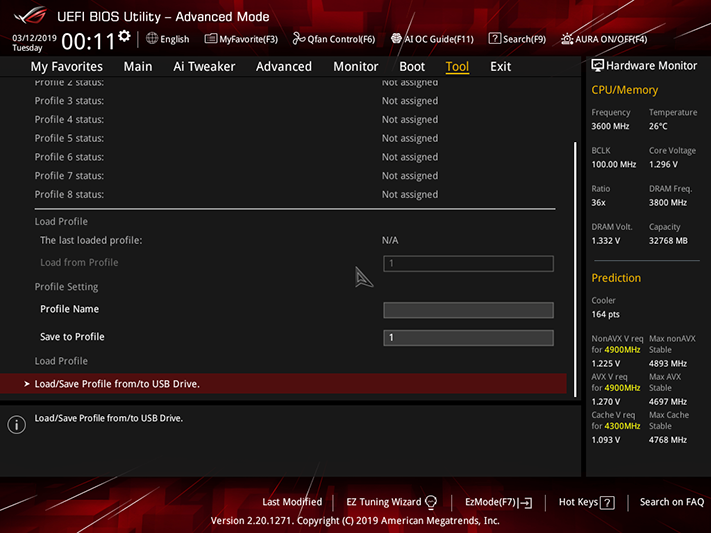Click the Prediction heading
Viewport: 711px width, 533px height.
click(x=616, y=278)
